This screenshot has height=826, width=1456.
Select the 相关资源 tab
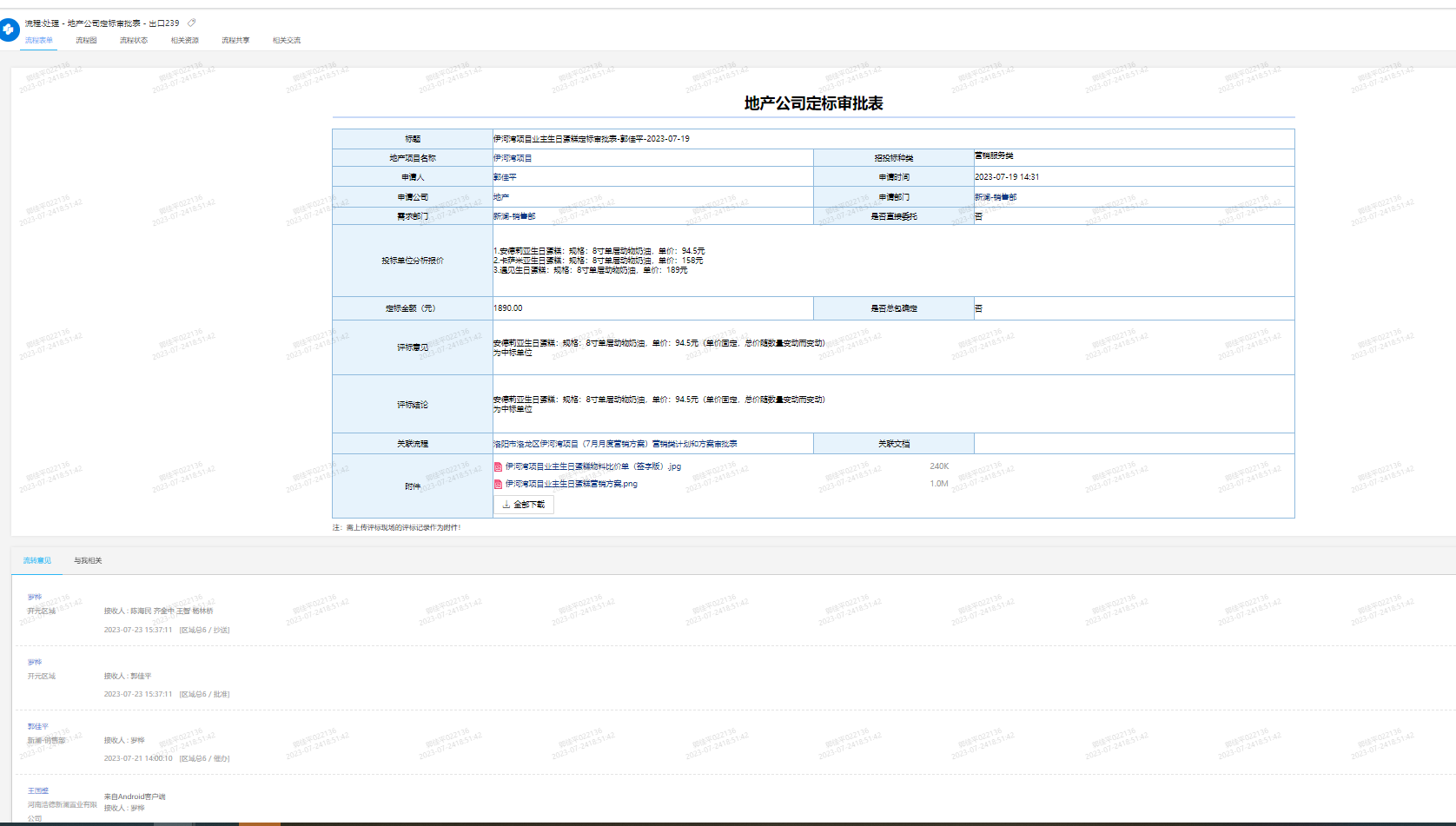coord(184,41)
